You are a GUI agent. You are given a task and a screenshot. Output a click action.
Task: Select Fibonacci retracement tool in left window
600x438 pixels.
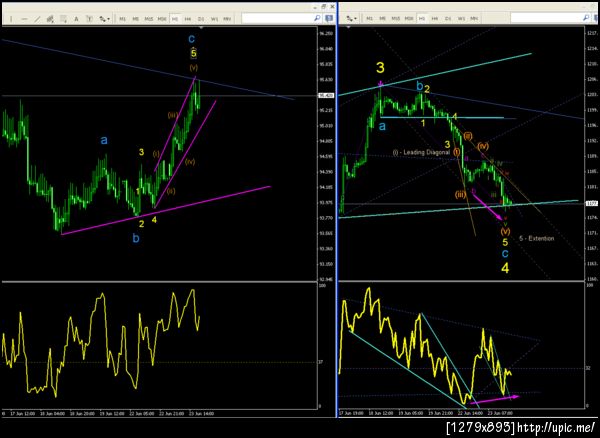63,18
